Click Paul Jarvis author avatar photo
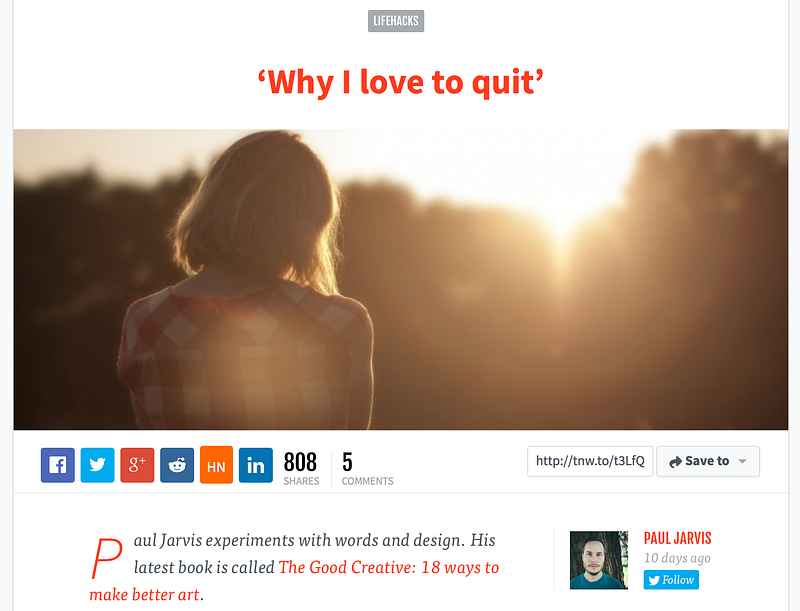 point(599,560)
